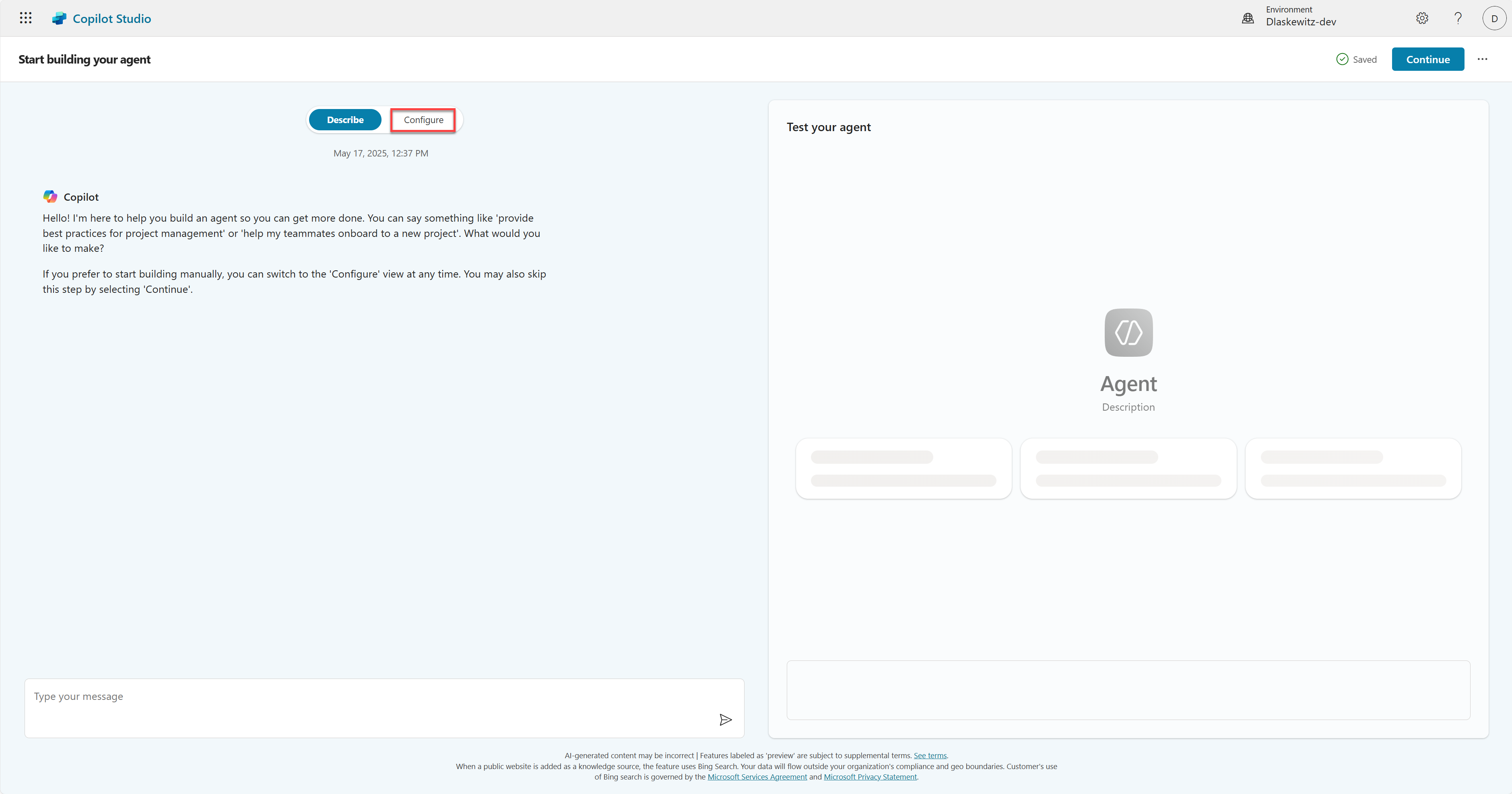Send the chat message with the arrow icon
The width and height of the screenshot is (1512, 794).
726,720
